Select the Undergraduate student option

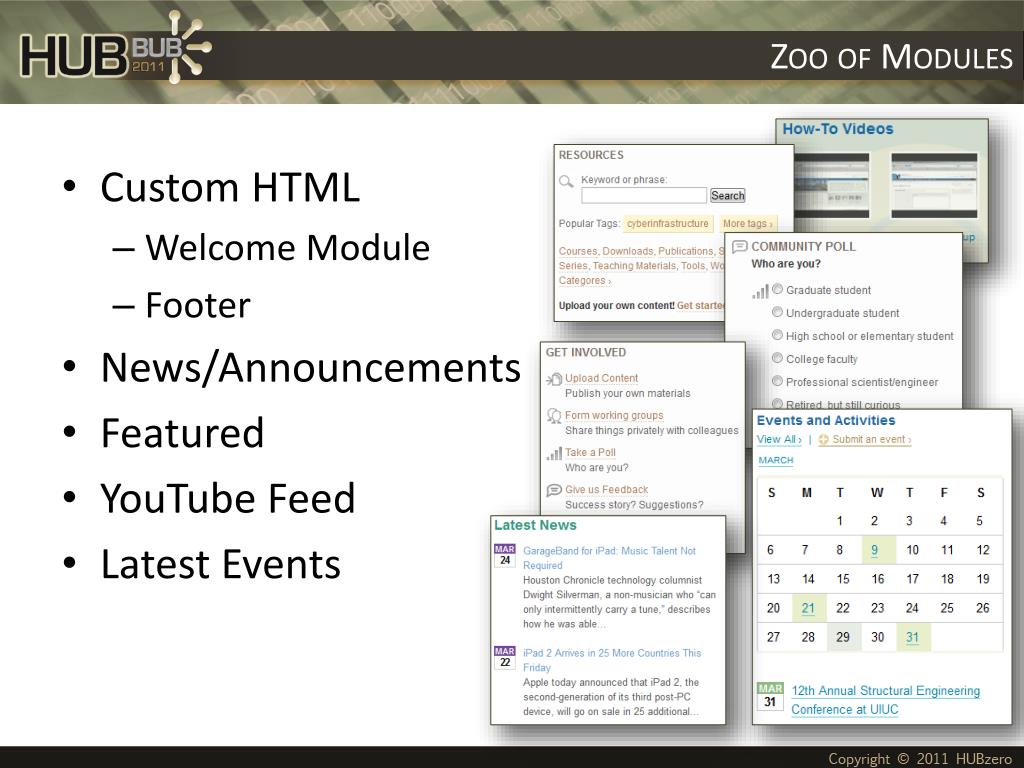(x=777, y=312)
